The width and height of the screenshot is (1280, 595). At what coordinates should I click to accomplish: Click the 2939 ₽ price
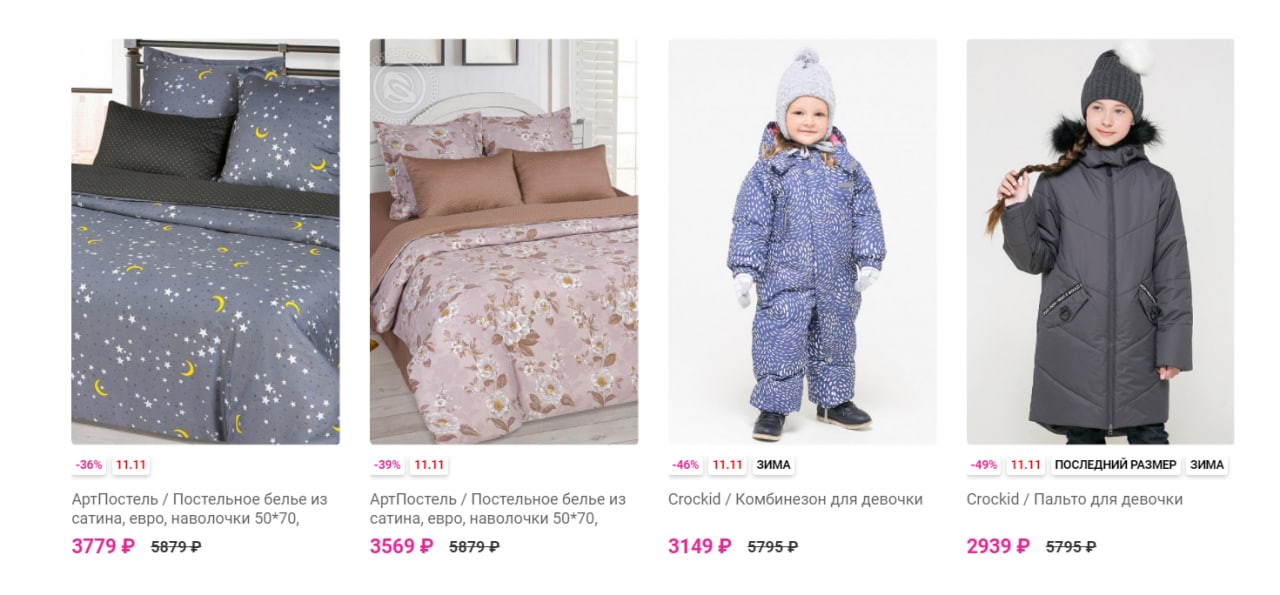(998, 546)
